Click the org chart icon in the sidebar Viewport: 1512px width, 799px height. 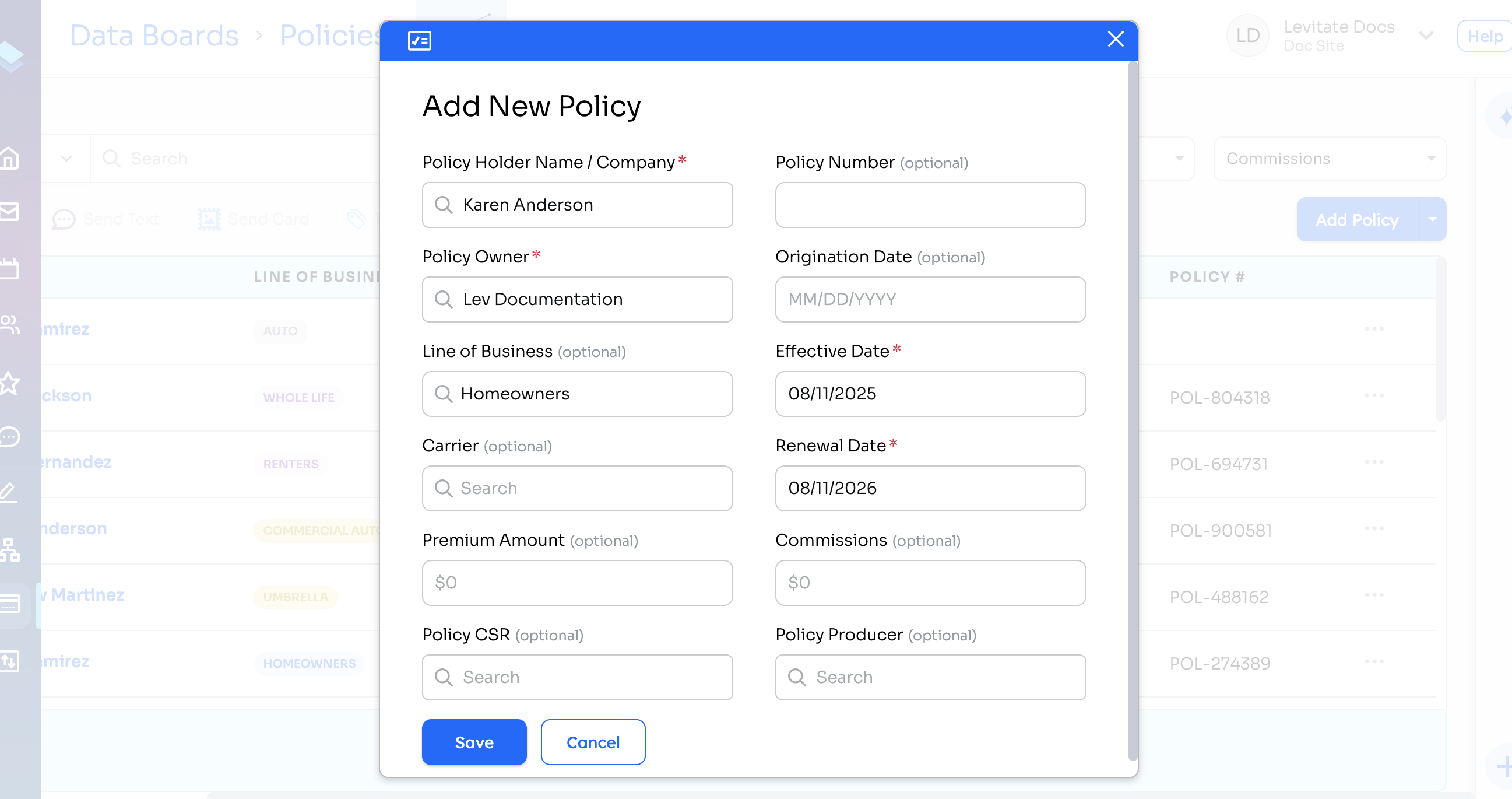coord(9,549)
